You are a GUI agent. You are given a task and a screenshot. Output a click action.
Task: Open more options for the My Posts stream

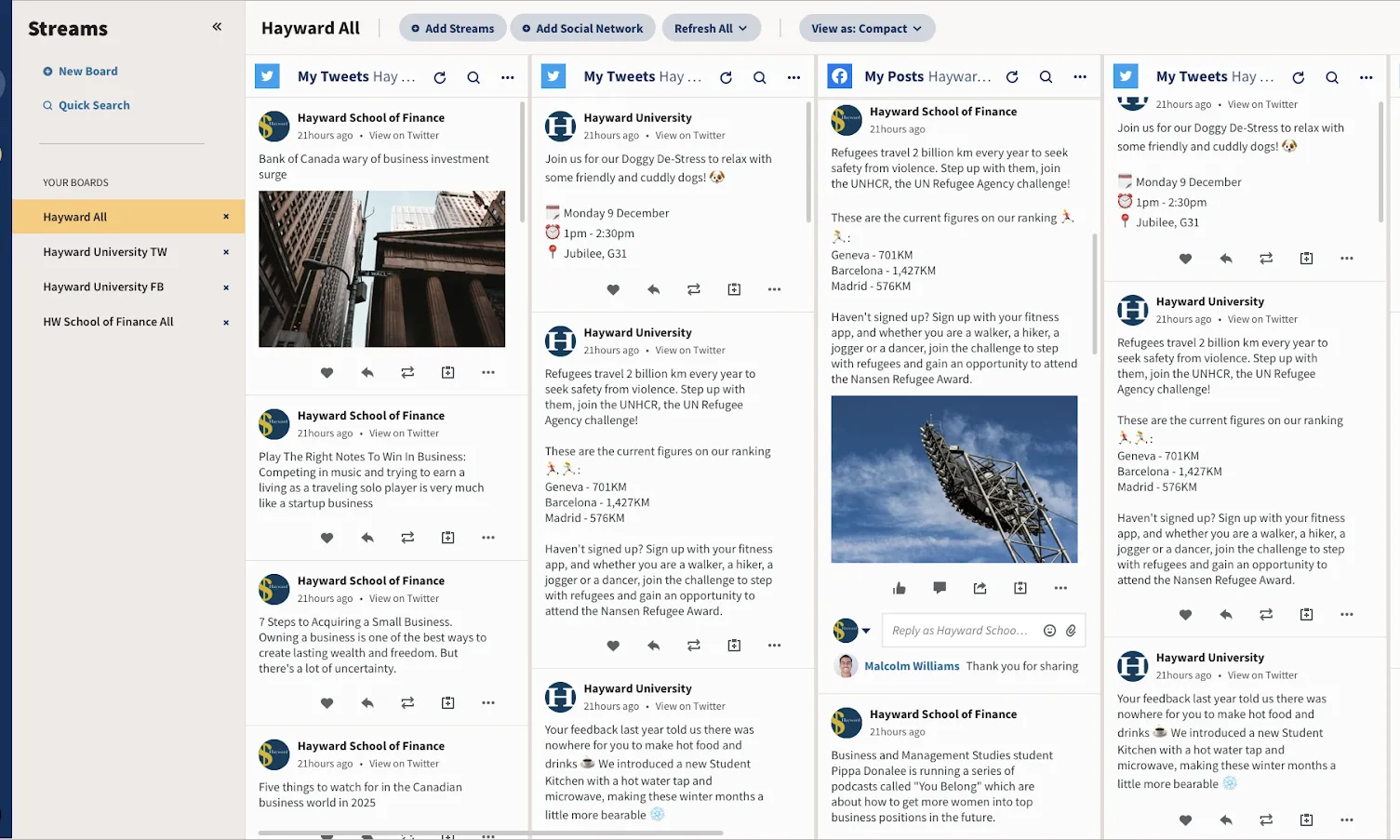click(1079, 77)
